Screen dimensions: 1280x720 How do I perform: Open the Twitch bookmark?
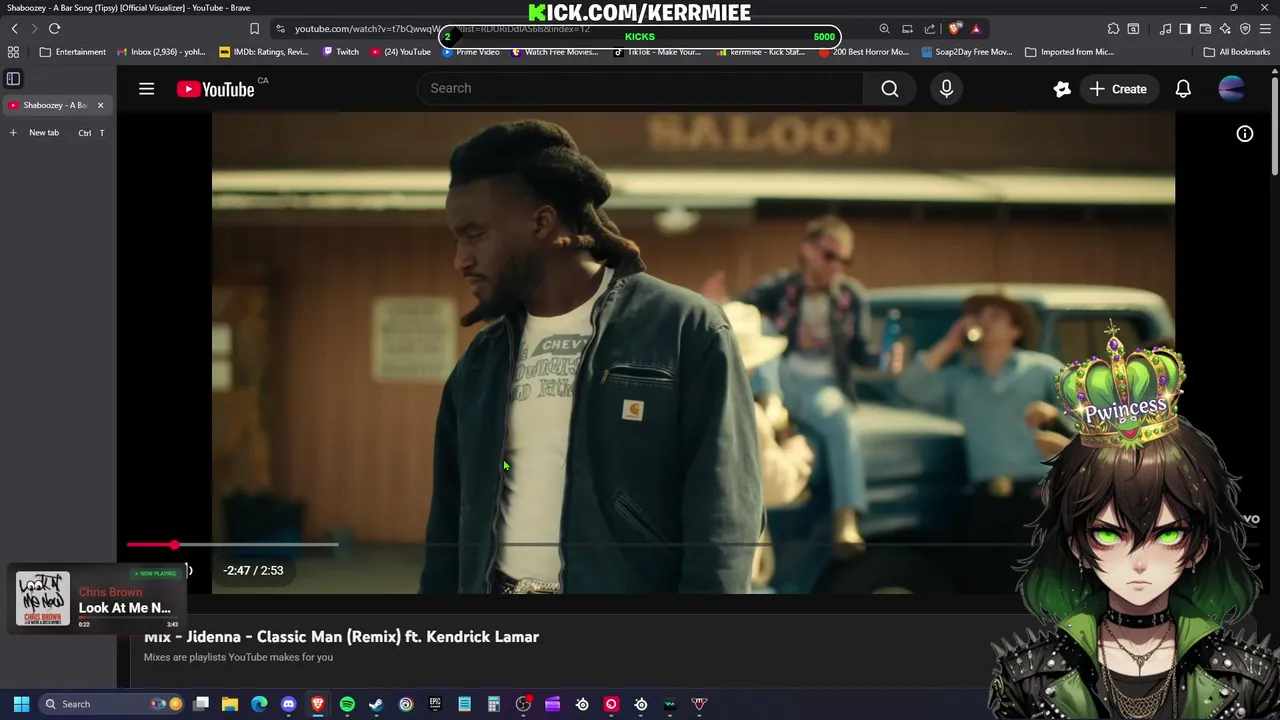pos(340,52)
